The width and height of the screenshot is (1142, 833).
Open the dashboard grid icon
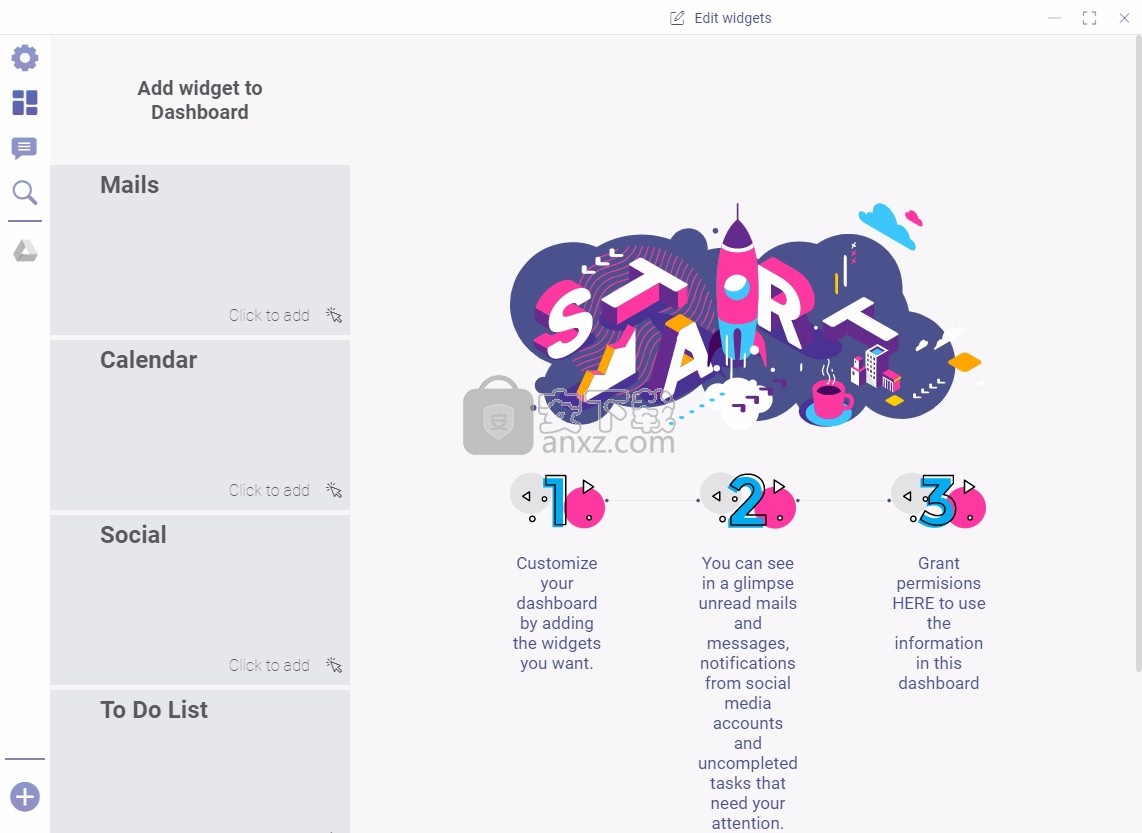coord(25,103)
